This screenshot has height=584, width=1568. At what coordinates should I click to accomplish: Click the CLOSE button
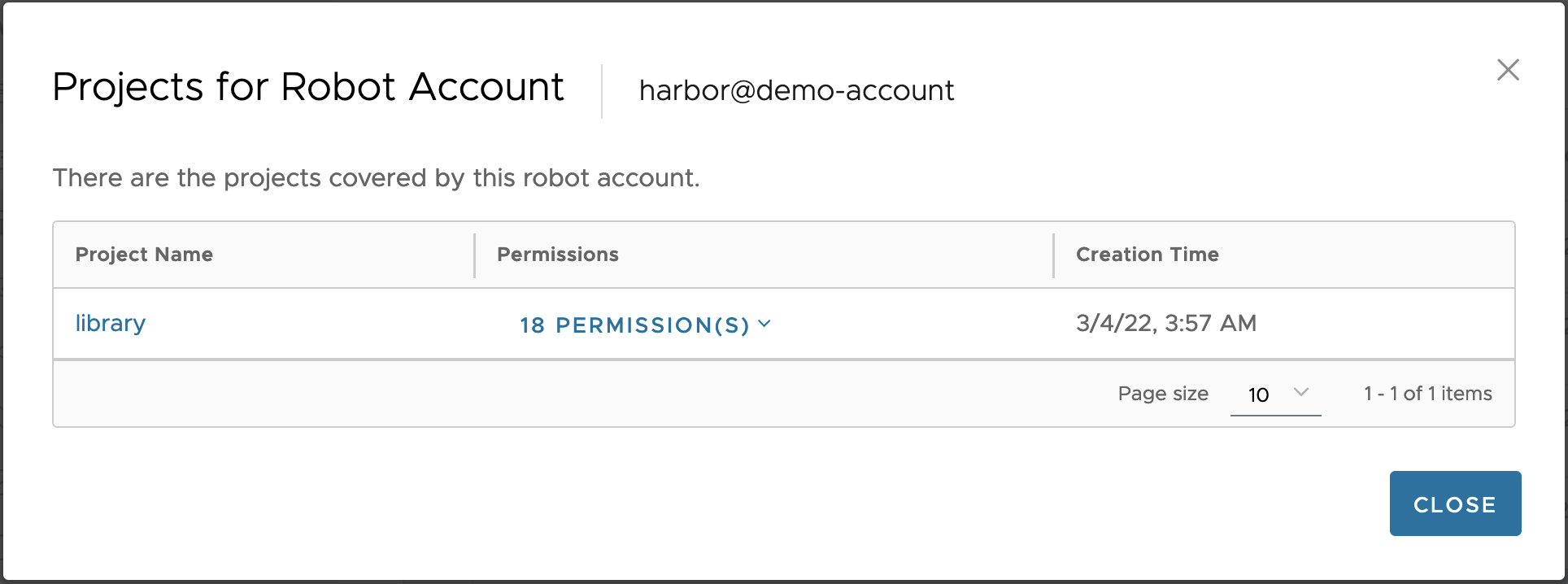point(1455,503)
